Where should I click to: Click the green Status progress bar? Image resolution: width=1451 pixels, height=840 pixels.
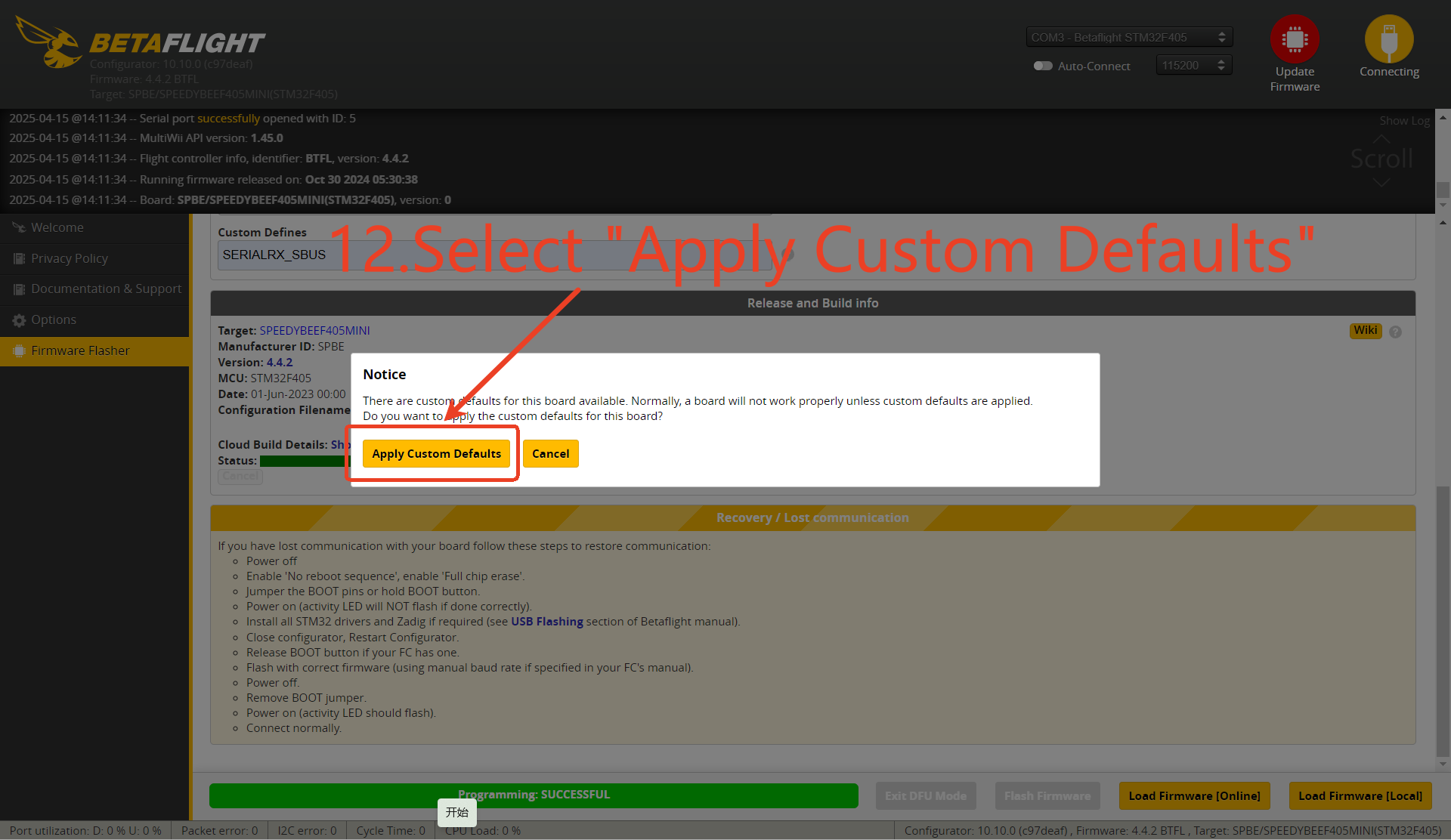coord(305,461)
